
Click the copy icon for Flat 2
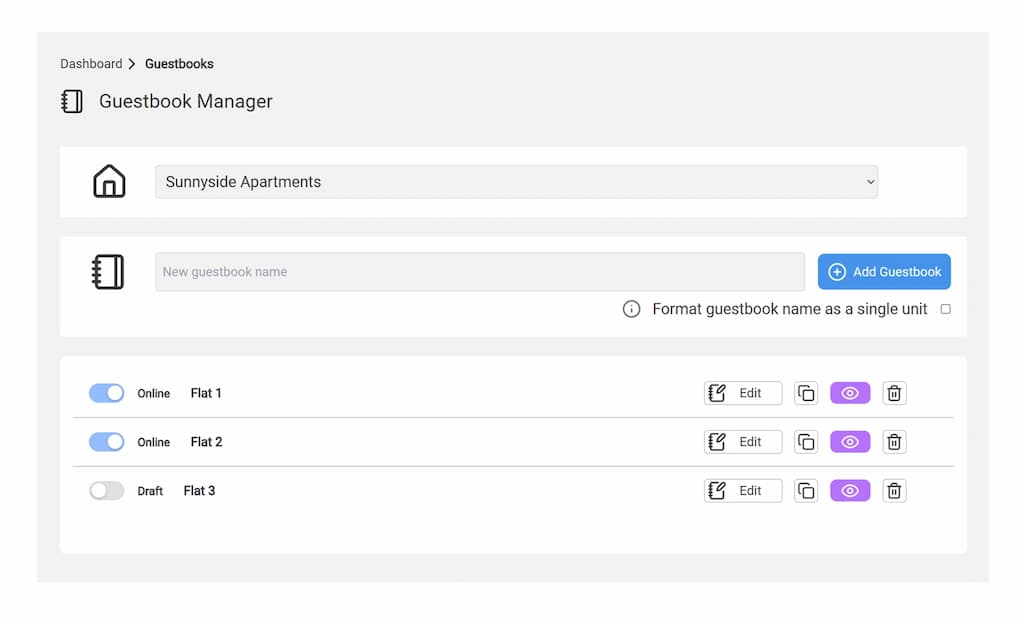(806, 442)
